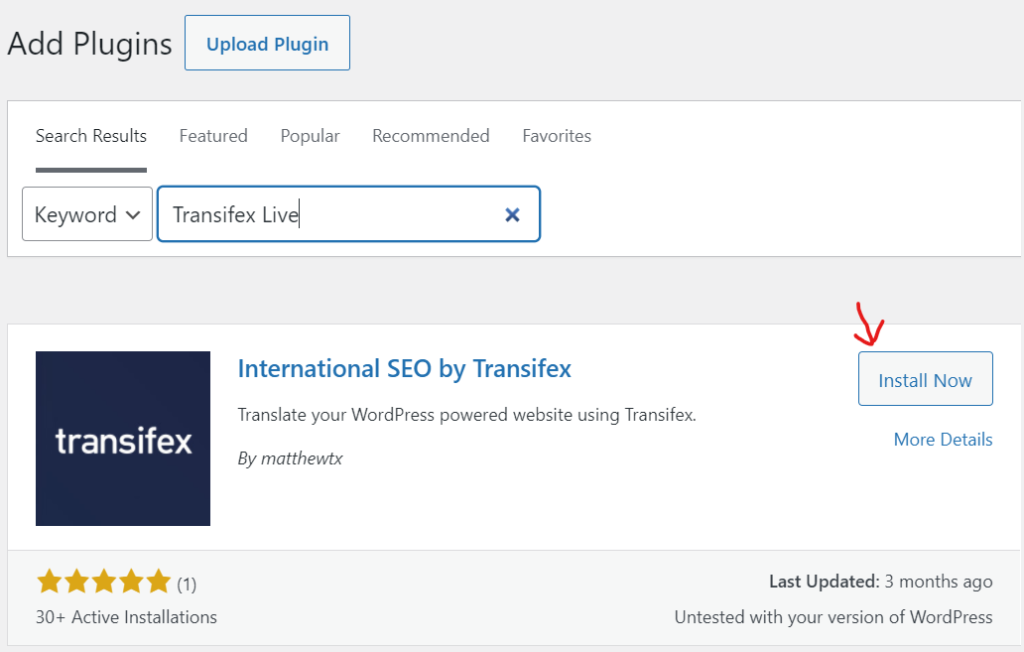Open the Keyword search type dropdown
The height and width of the screenshot is (652, 1024).
[88, 214]
